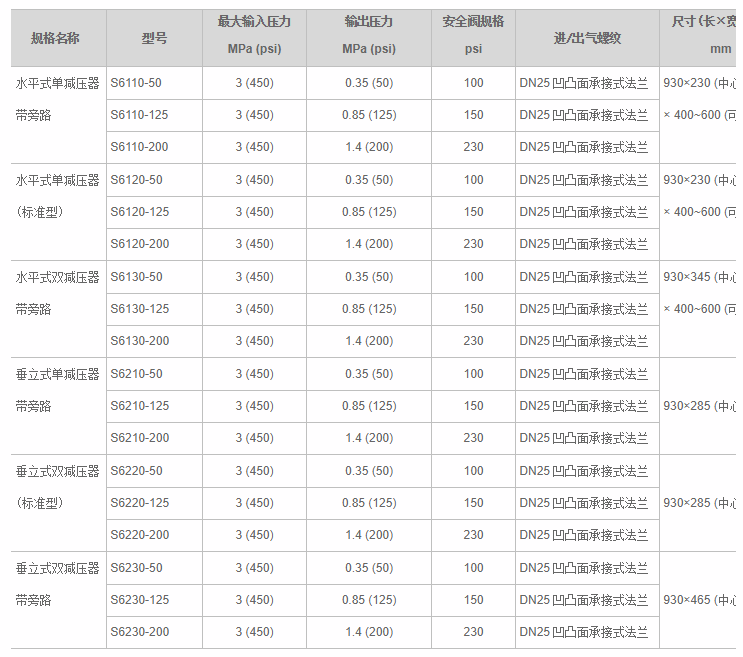Select model S6130-200
This screenshot has height=657, width=743.
(x=139, y=341)
